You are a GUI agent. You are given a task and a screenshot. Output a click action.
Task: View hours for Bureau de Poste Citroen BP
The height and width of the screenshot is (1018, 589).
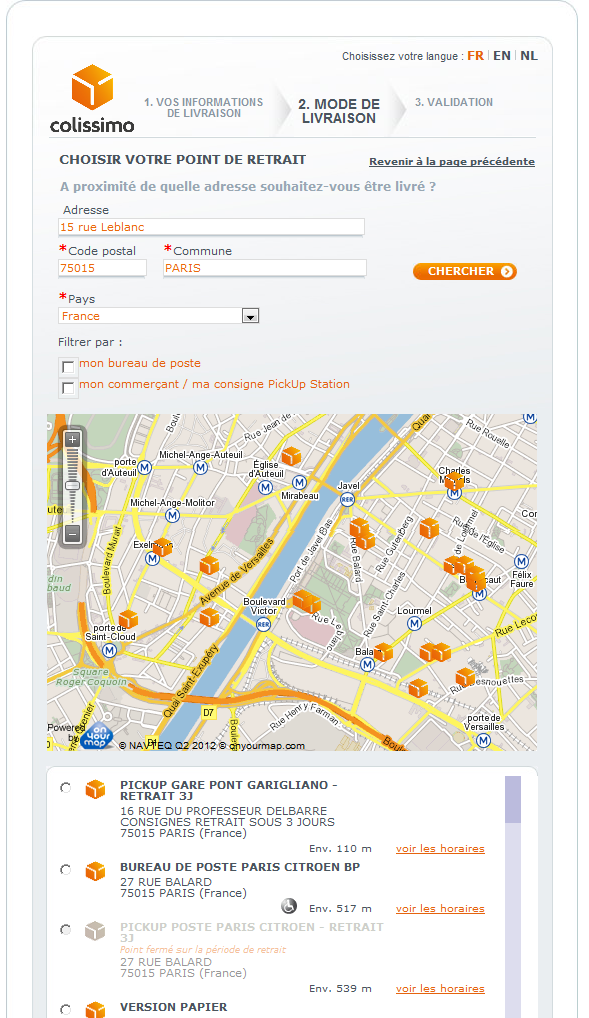(440, 908)
